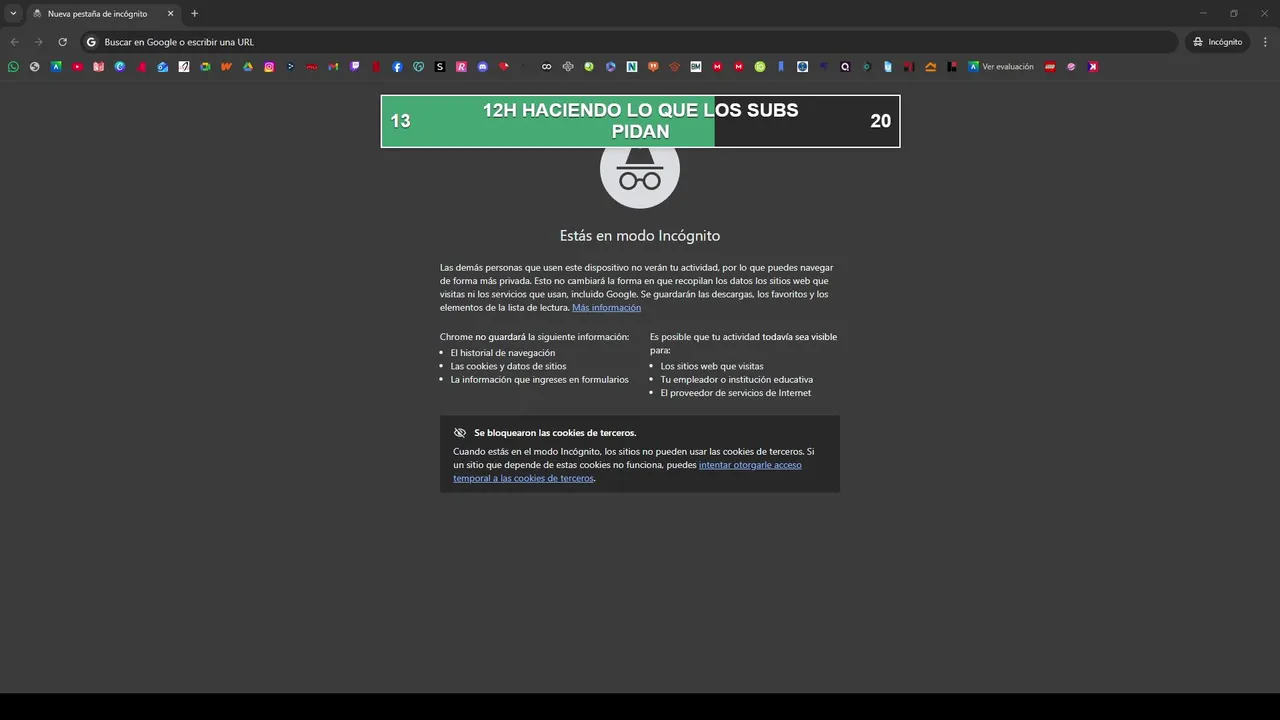The height and width of the screenshot is (720, 1280).
Task: Close the Nueva pestaña de incógnito tab
Action: [170, 14]
